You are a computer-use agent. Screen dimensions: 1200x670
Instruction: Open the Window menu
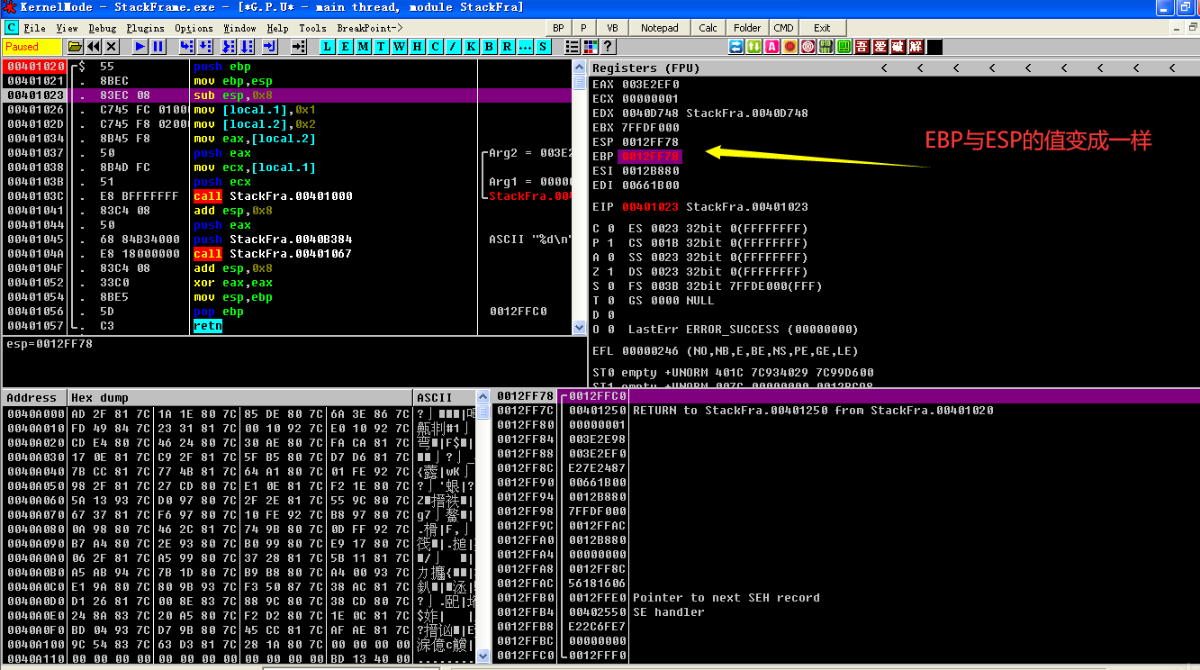click(240, 28)
